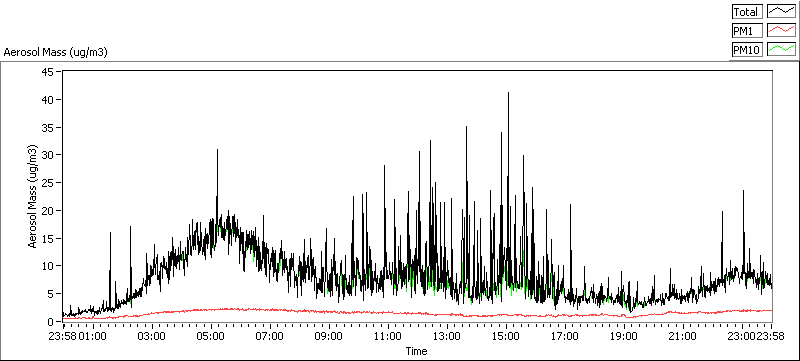Viewport: 800px width, 361px height.
Task: Click the 21:00 time axis label
Action: [683, 337]
